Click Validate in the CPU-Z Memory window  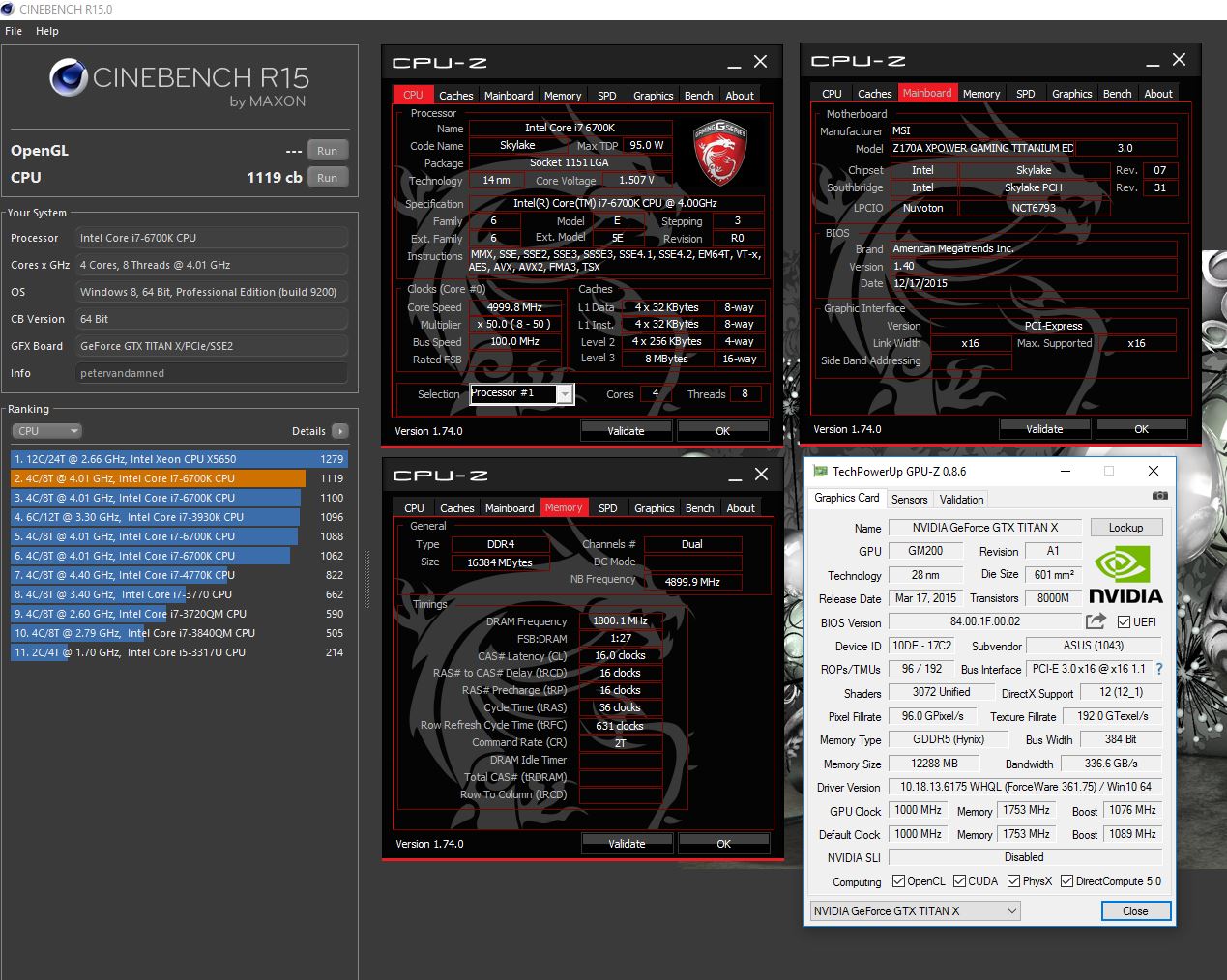pos(627,844)
